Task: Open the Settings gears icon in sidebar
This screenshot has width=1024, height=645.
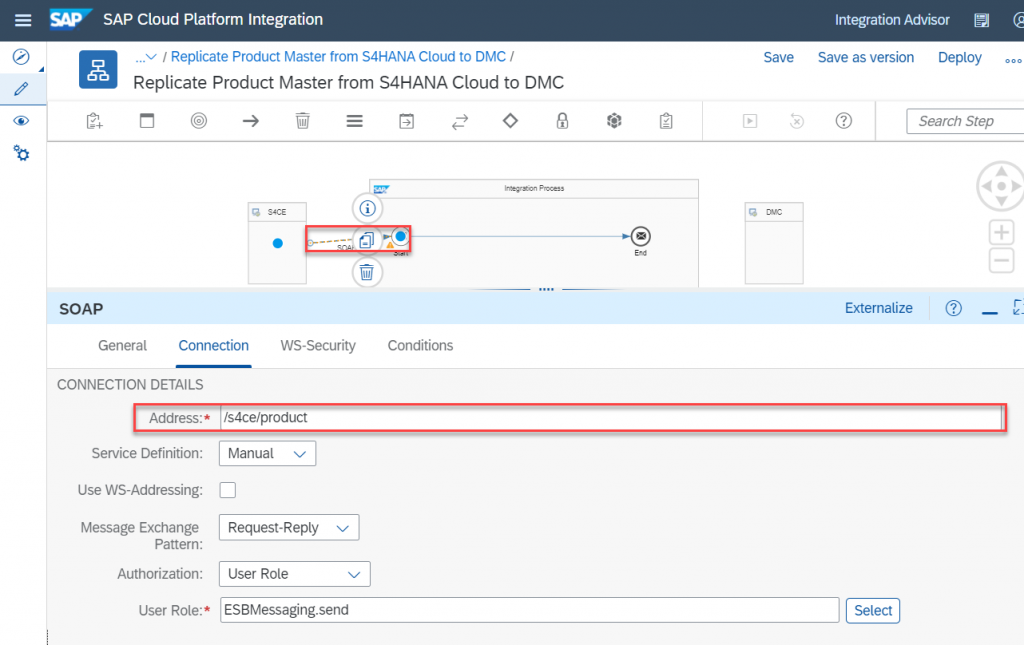Action: 21,153
